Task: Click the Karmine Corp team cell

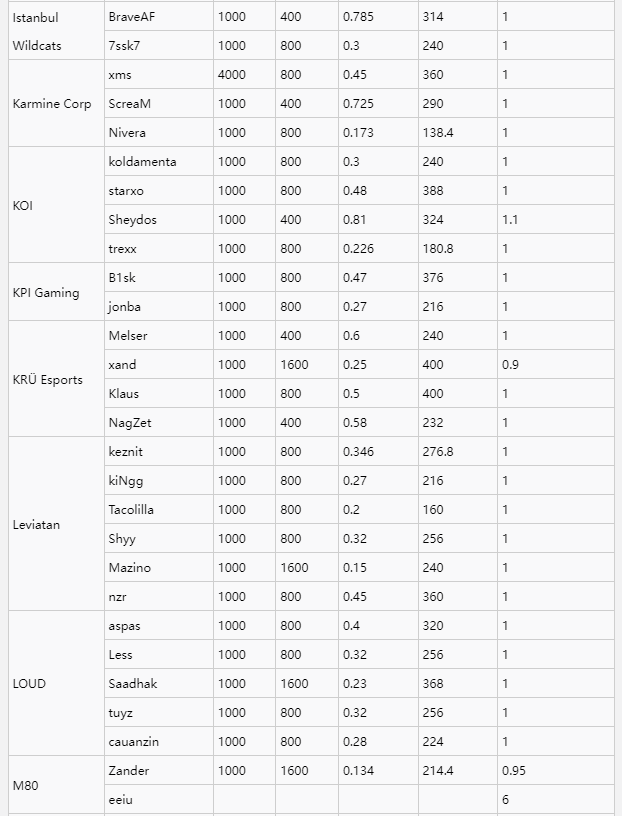Action: [x=52, y=104]
